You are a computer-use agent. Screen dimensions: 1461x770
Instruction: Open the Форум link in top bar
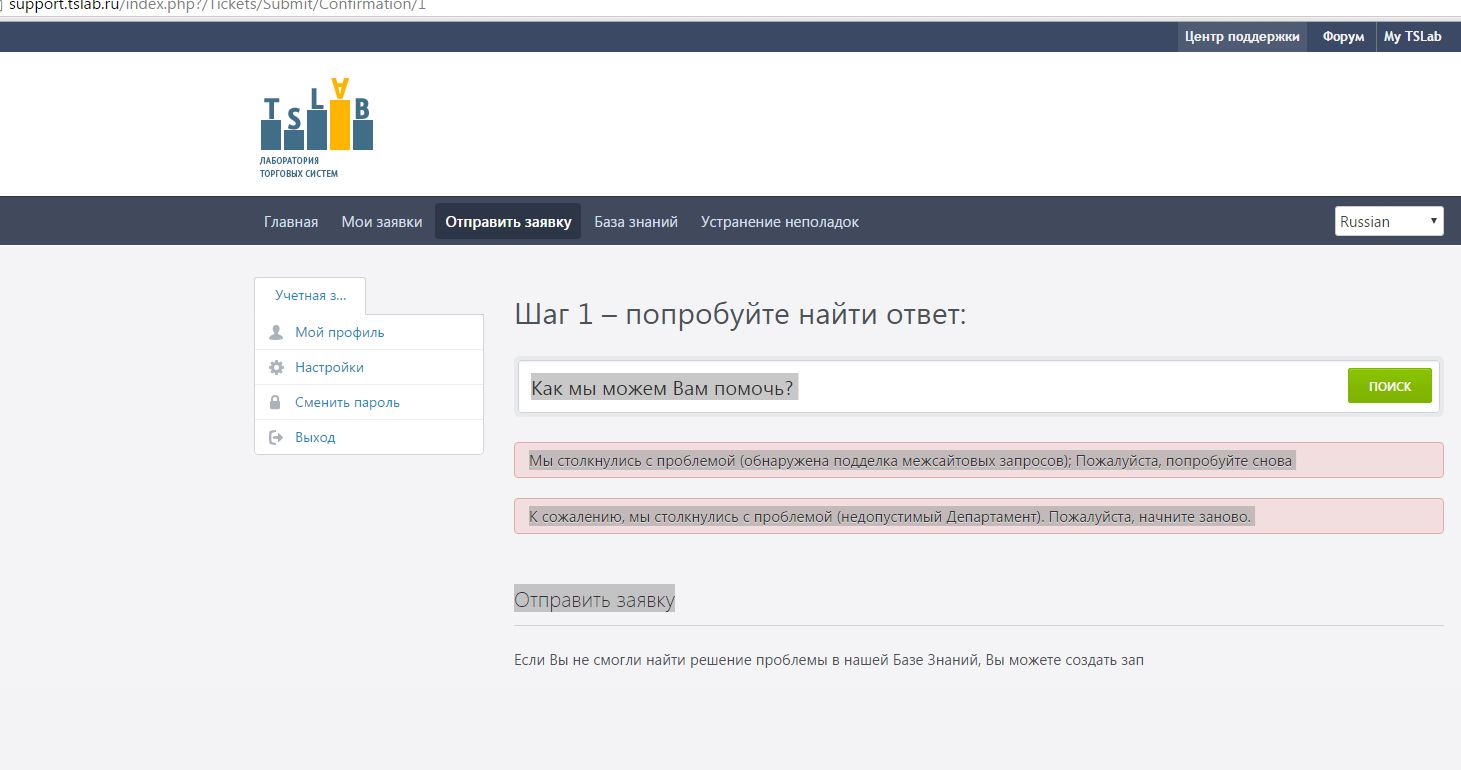click(1343, 37)
